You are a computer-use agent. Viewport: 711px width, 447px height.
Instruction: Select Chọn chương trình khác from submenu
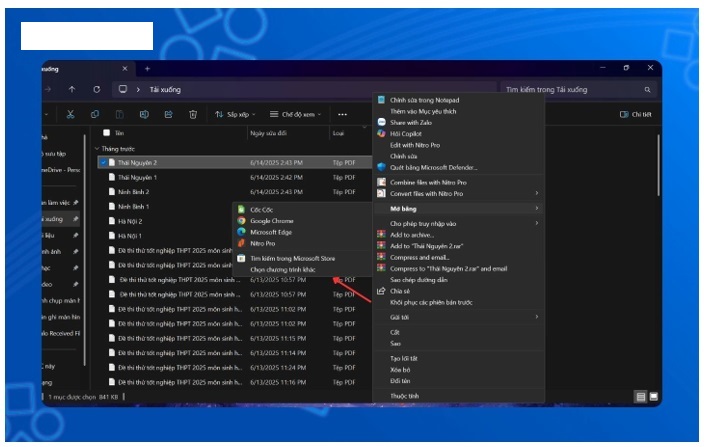(x=283, y=269)
